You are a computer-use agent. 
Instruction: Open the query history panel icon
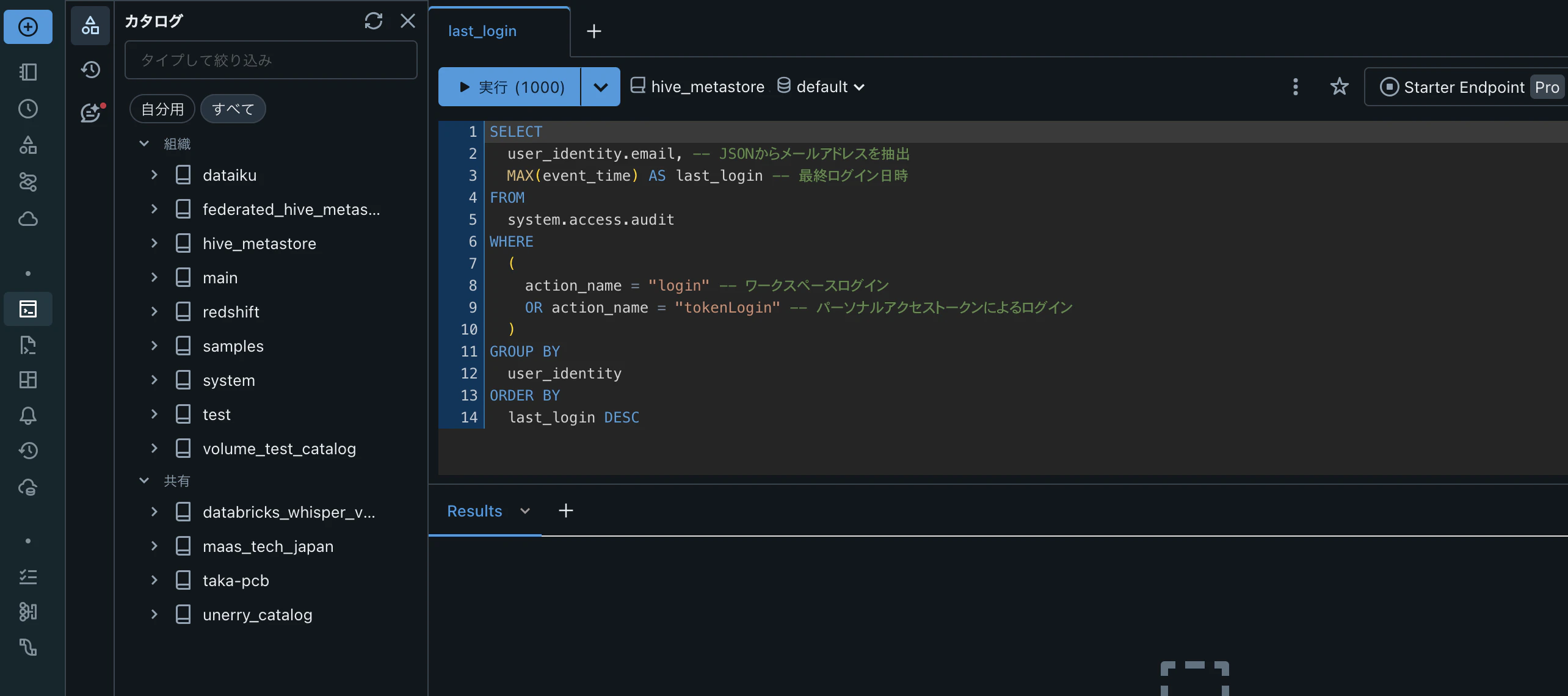click(x=90, y=70)
